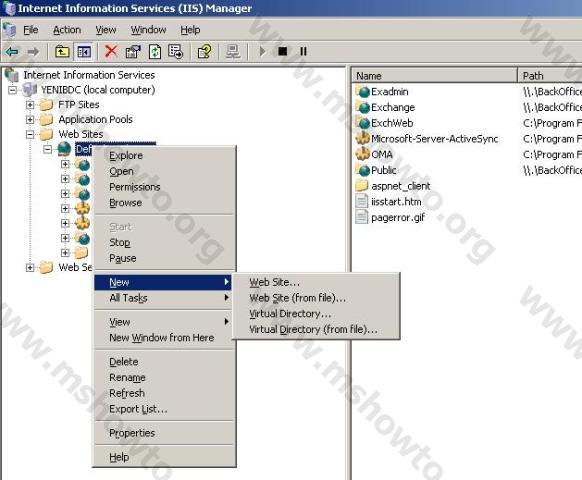Image resolution: width=582 pixels, height=480 pixels.
Task: Click the ExchWeb globe icon in list
Action: pyautogui.click(x=362, y=123)
